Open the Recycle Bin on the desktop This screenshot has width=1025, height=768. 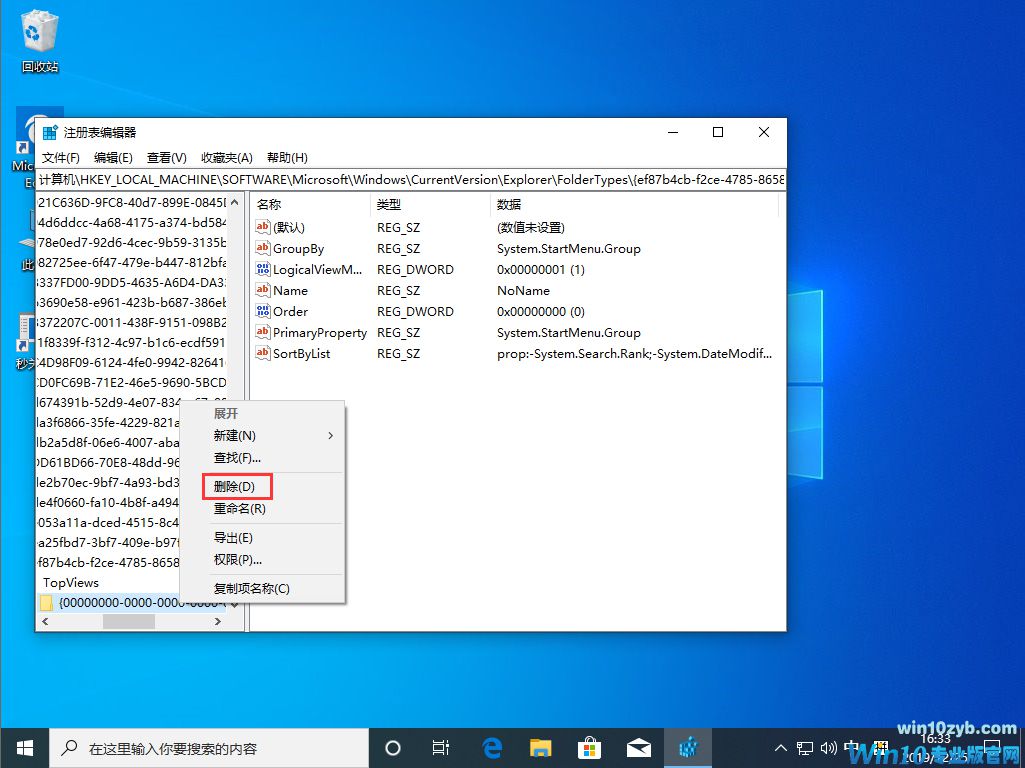click(x=38, y=30)
